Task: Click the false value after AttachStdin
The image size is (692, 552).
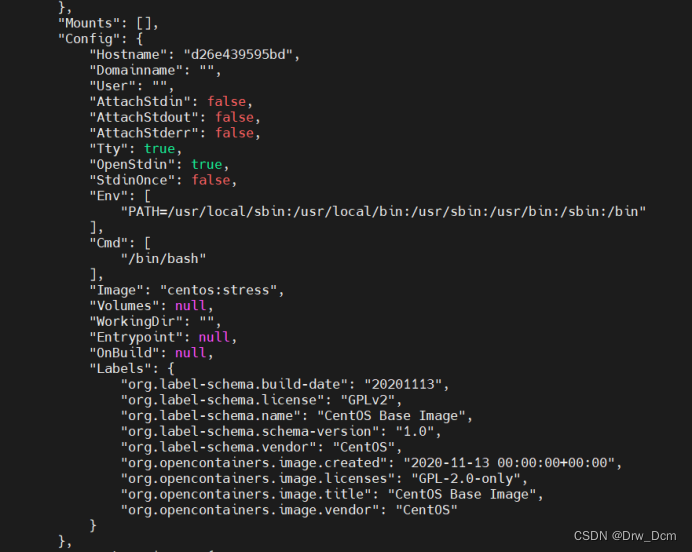Action: [x=229, y=101]
